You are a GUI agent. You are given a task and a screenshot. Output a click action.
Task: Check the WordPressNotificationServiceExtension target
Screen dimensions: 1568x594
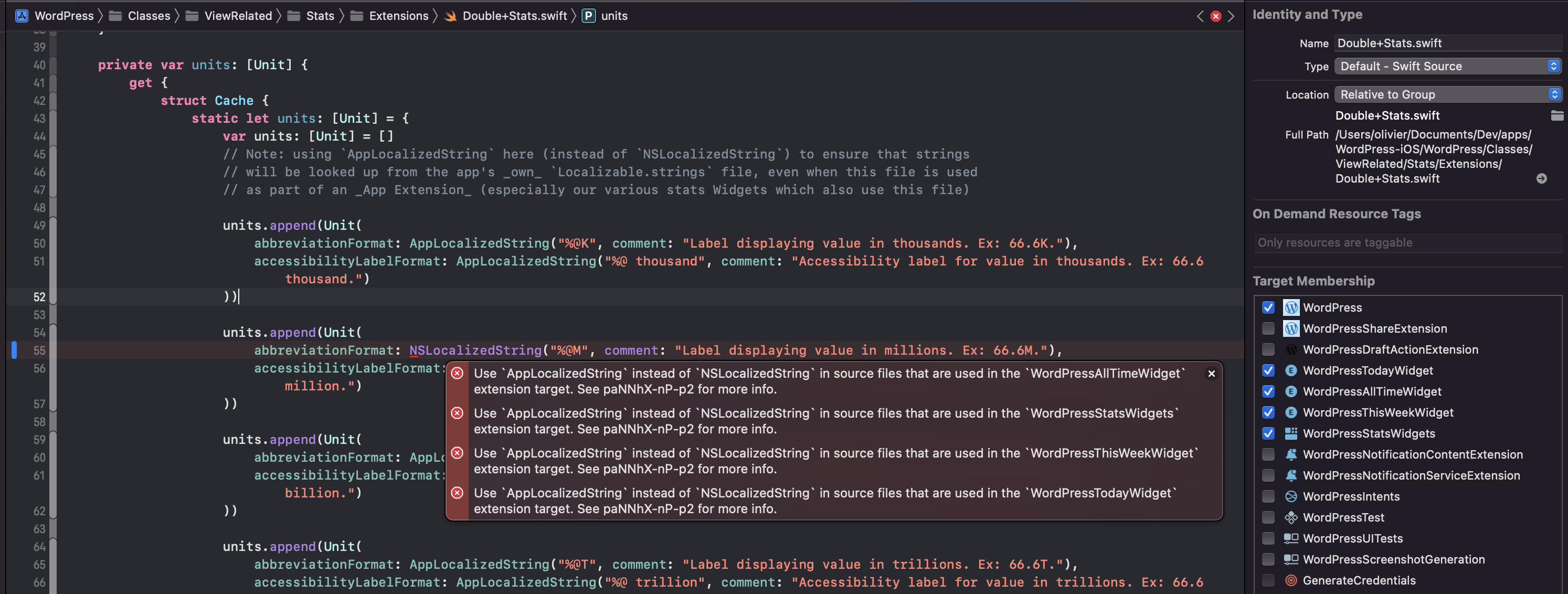pos(1268,475)
